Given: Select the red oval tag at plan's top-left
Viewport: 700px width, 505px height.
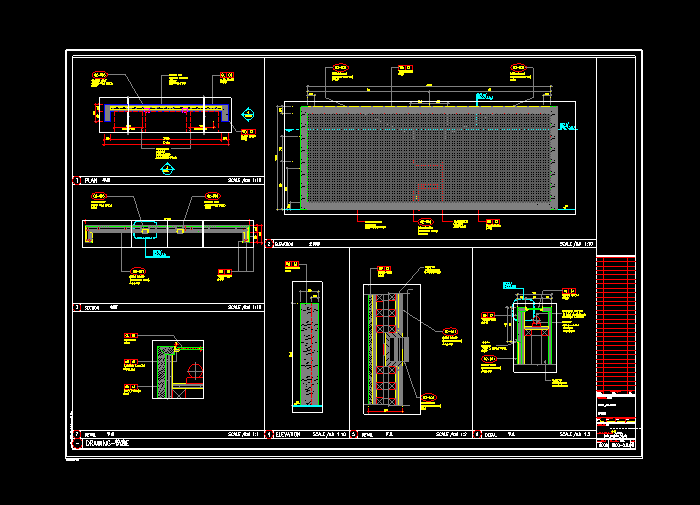Looking at the screenshot, I should click(x=99, y=75).
